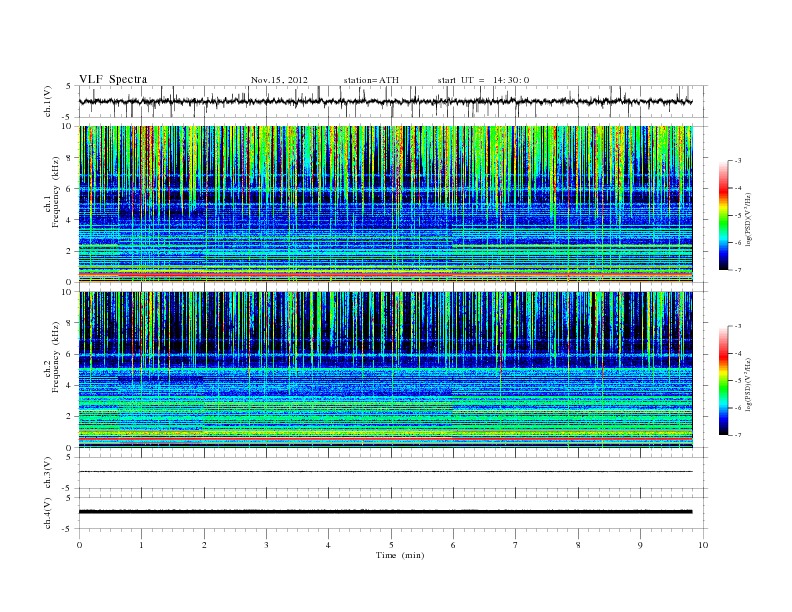Click the "ch.3(V)" vertical axis label
792x612 pixels.
click(48, 473)
